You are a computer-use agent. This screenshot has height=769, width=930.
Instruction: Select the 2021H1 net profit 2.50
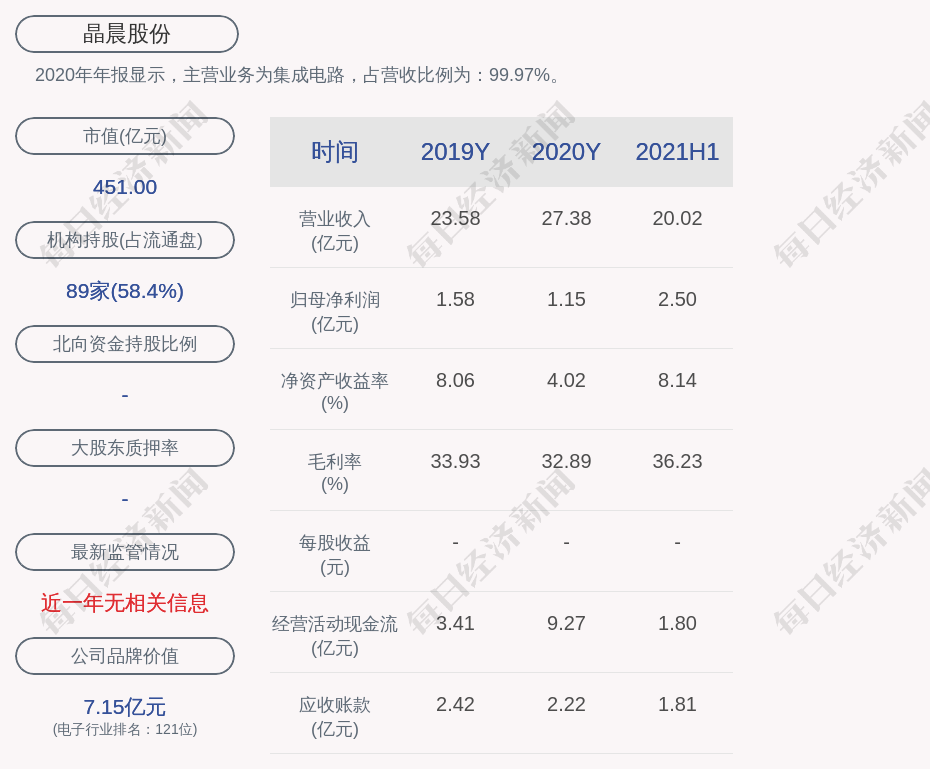(x=677, y=299)
